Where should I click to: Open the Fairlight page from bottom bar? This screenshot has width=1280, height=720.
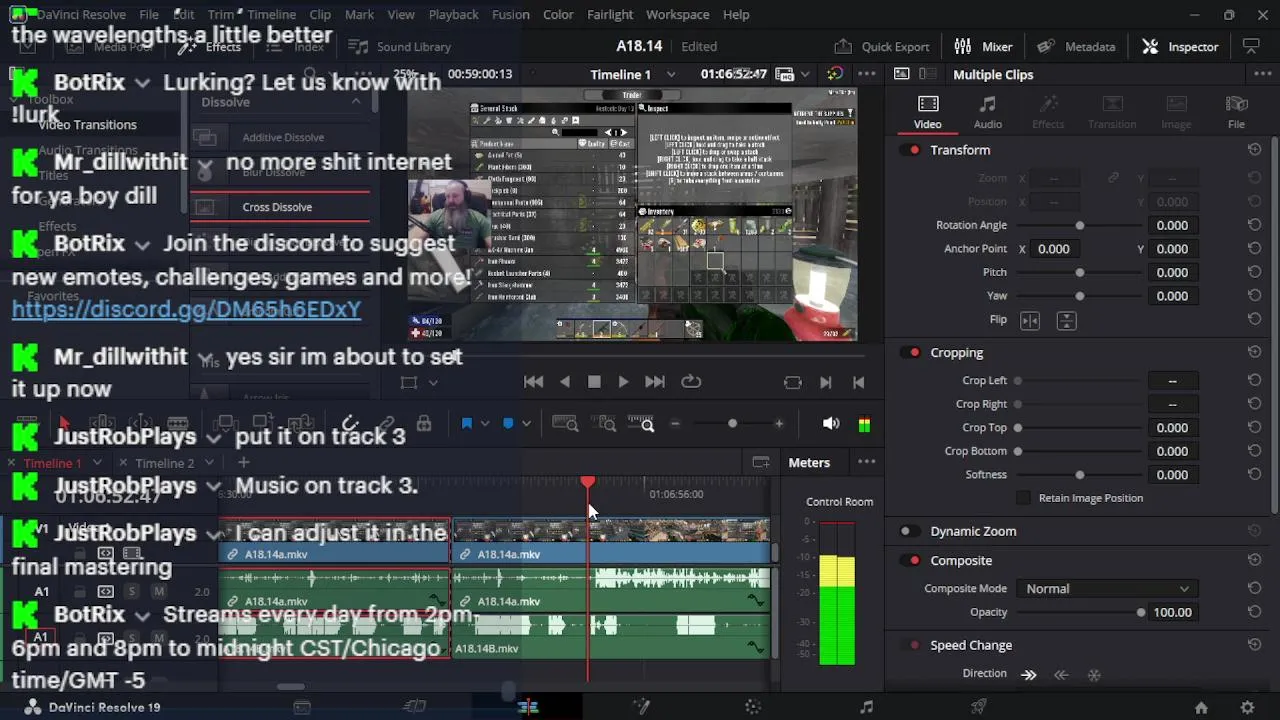pyautogui.click(x=866, y=707)
